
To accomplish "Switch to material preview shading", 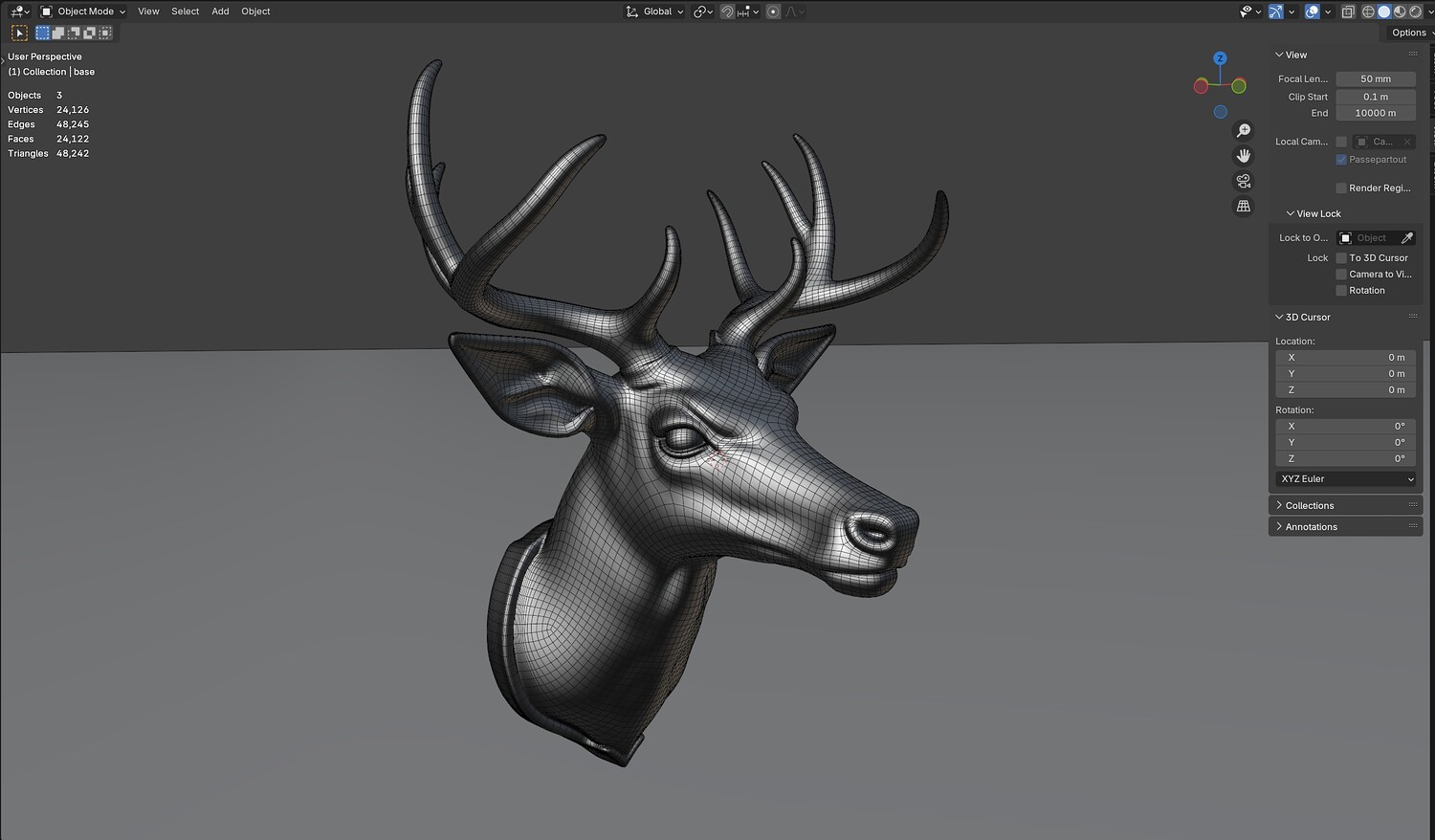I will (x=1400, y=11).
